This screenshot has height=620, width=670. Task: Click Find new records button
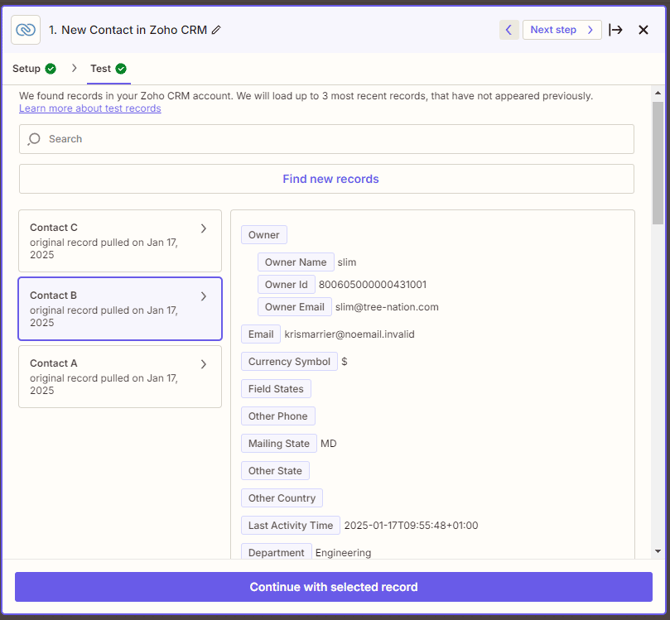(326, 179)
